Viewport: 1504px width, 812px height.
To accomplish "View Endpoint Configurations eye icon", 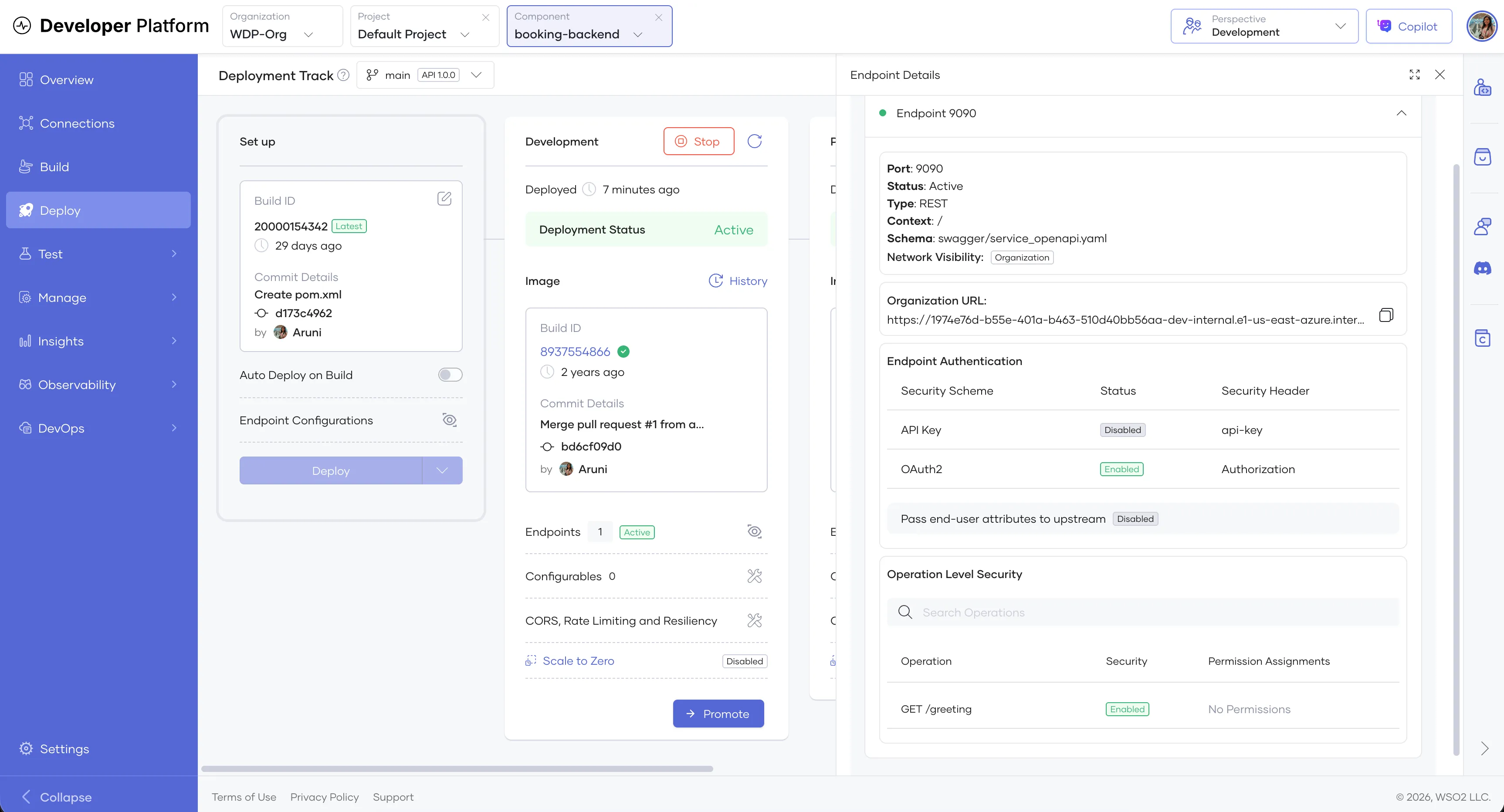I will (x=449, y=420).
